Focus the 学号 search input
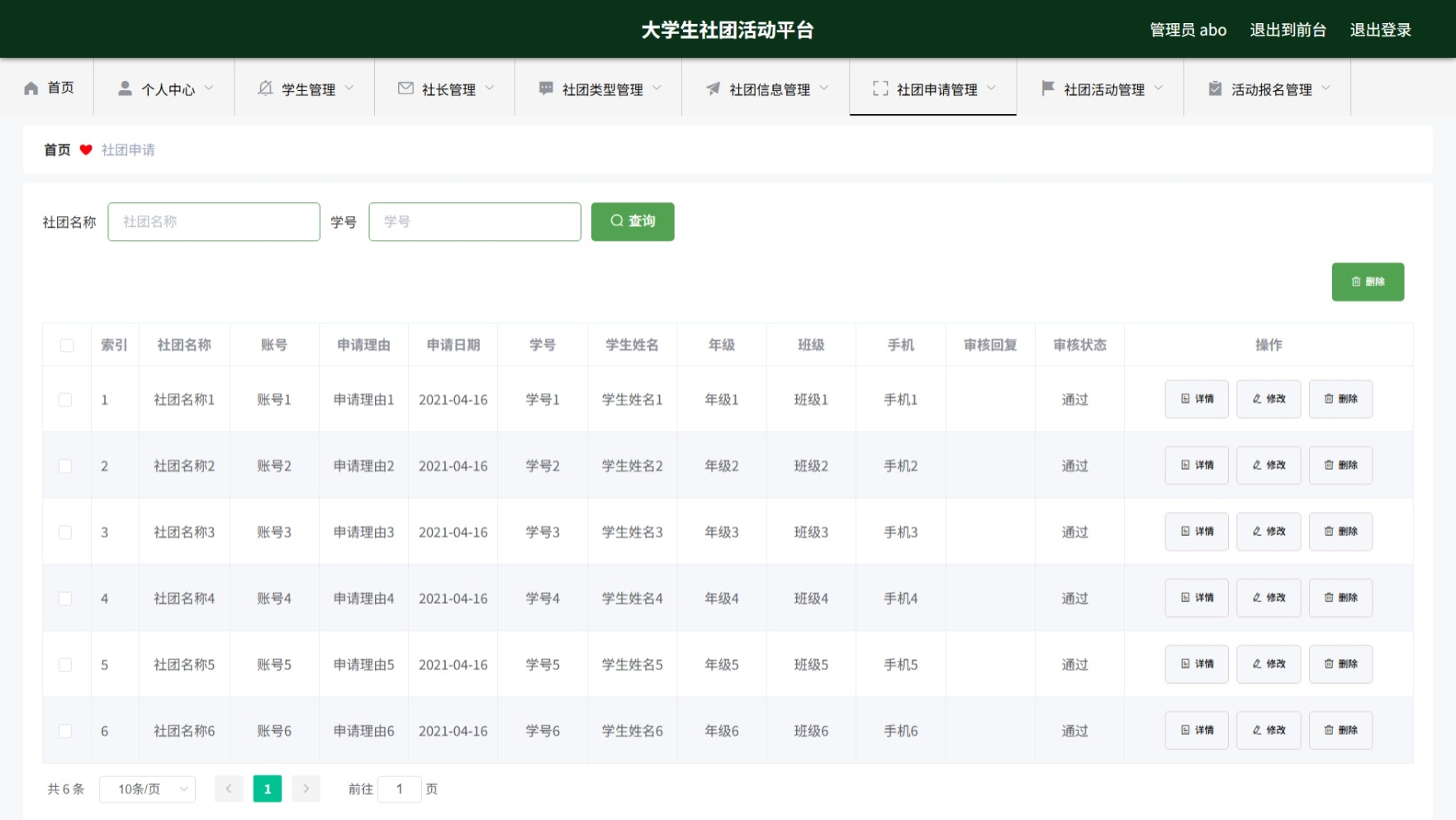1456x820 pixels. coord(475,221)
